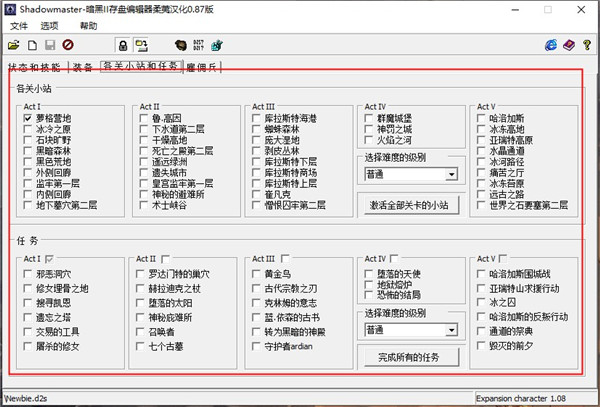Check the 毁灭的前夕 quest checkbox
This screenshot has width=600, height=407.
pos(481,346)
